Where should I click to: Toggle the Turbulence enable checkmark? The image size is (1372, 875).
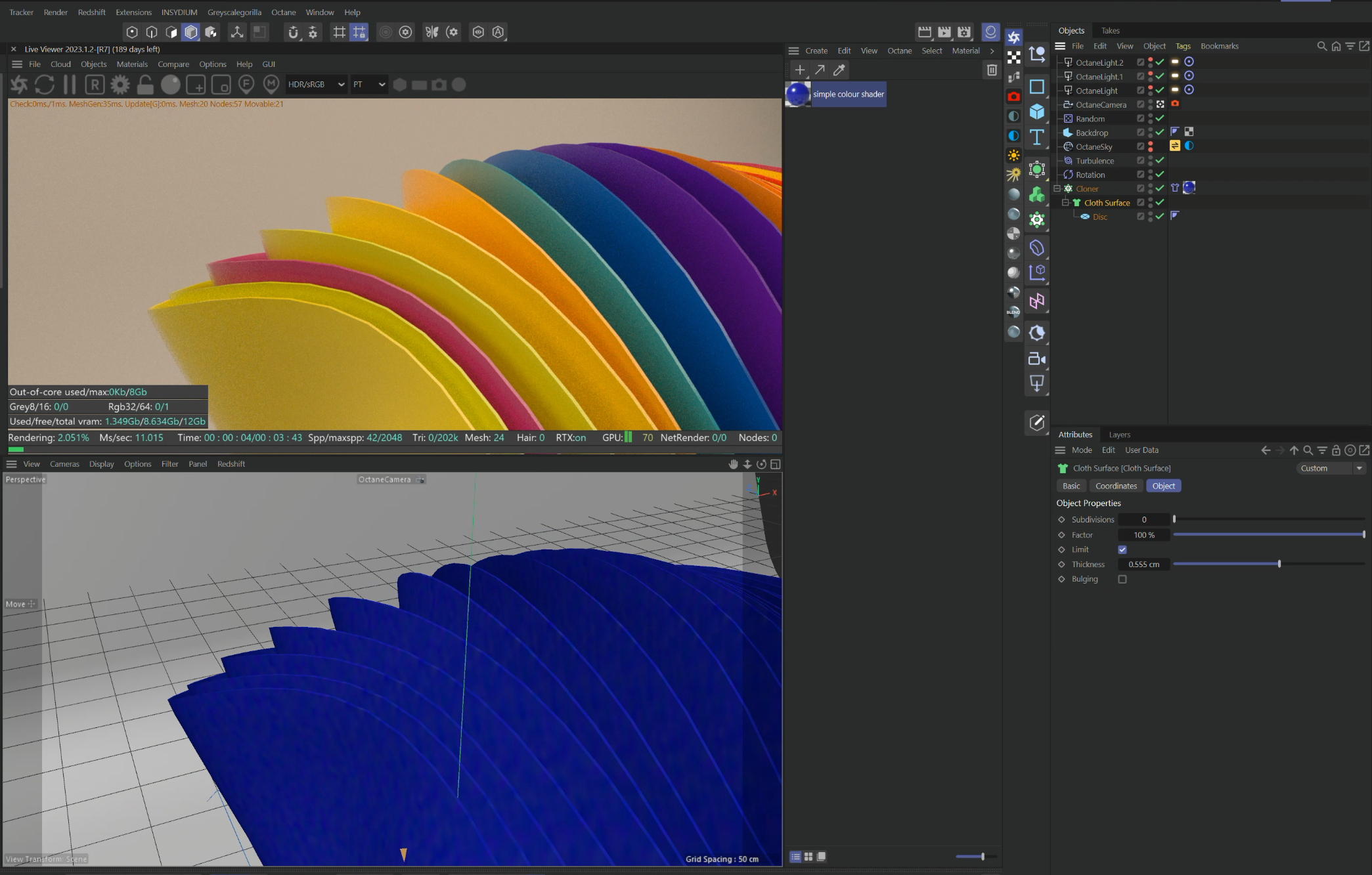1160,161
